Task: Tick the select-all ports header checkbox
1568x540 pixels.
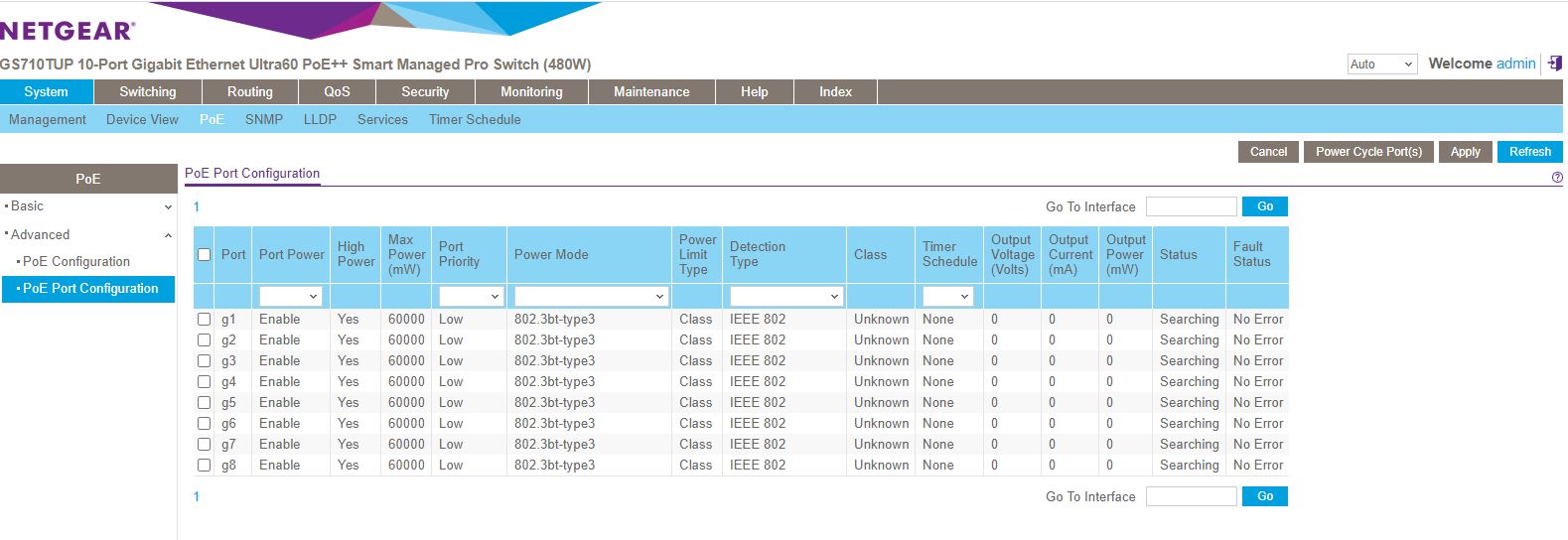Action: 204,255
